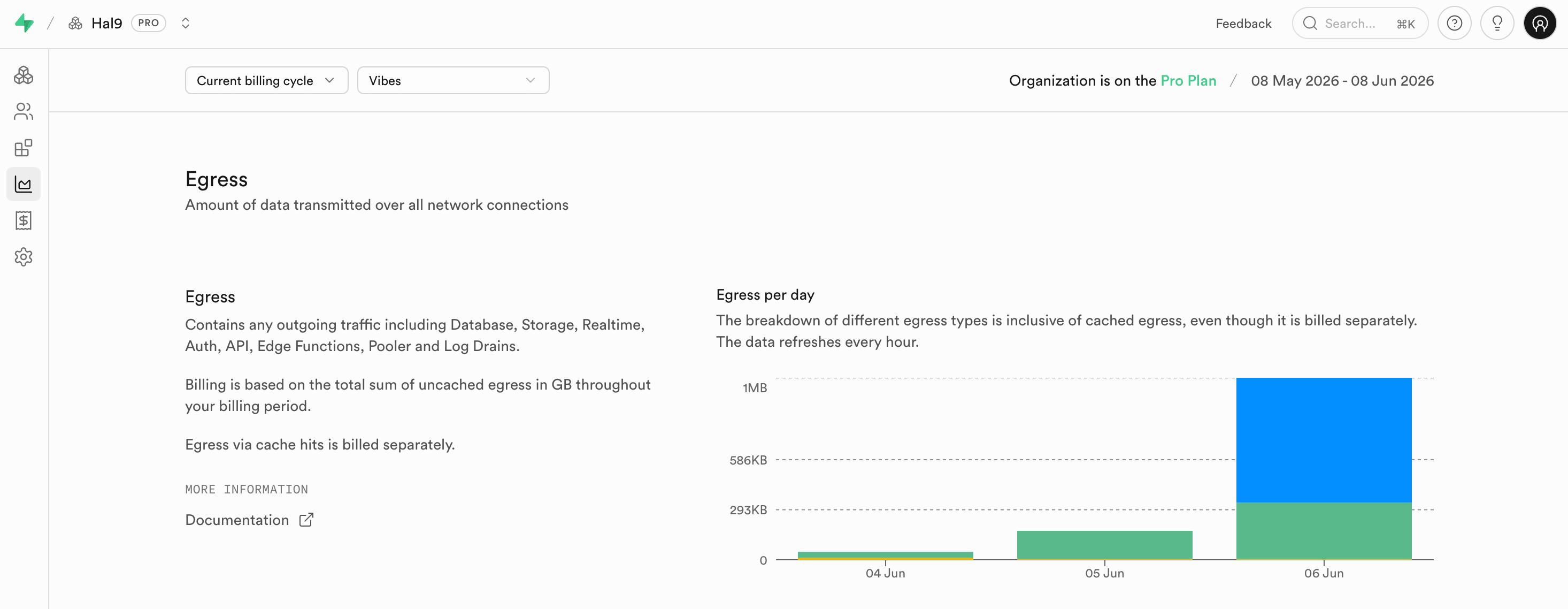Expand the organization switcher chevrons

(x=186, y=23)
